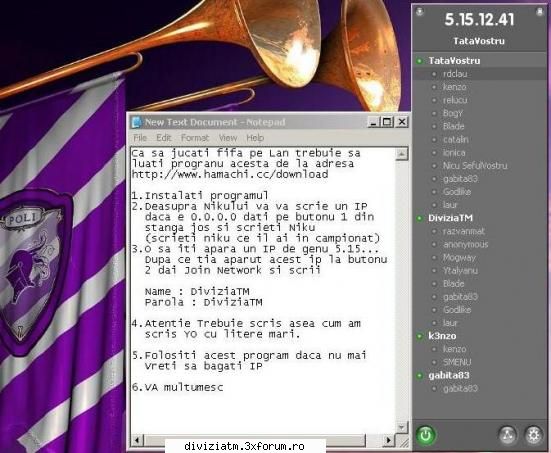Open the Notepad Help menu

tap(255, 138)
